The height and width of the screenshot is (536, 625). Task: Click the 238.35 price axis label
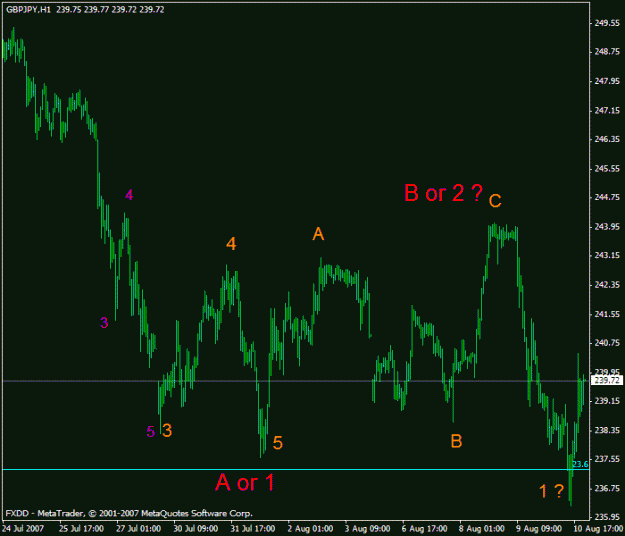[607, 430]
